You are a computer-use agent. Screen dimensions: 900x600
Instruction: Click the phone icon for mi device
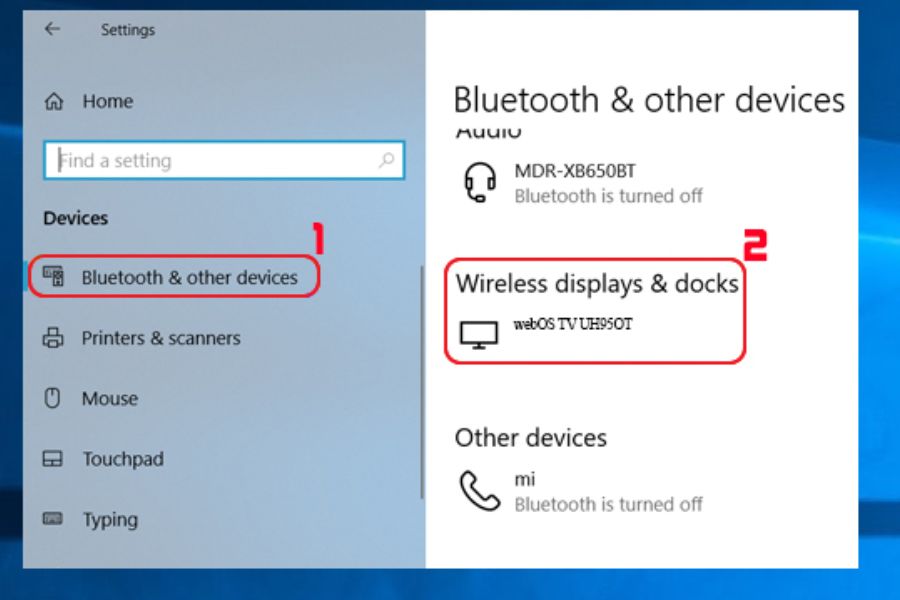coord(478,490)
